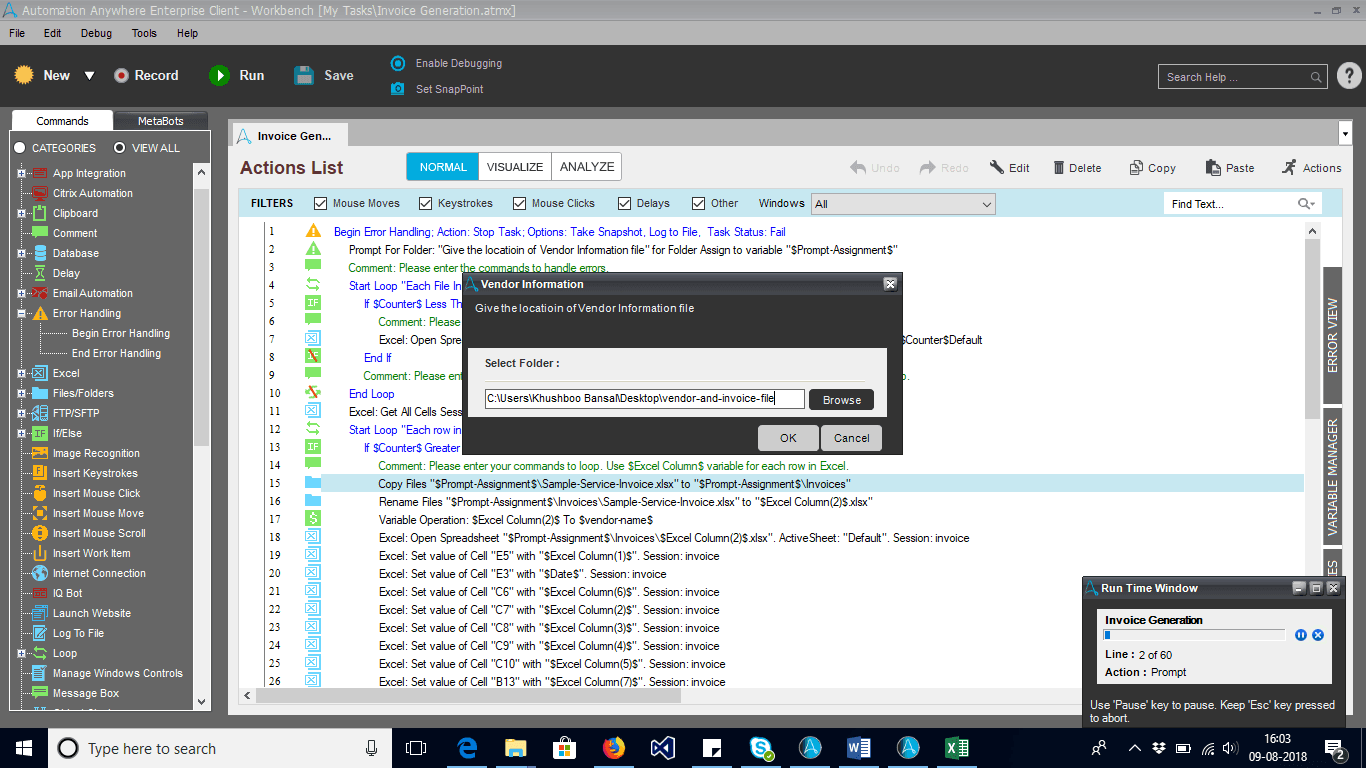Select the VIEW ALL radio button
Viewport: 1366px width, 768px height.
click(120, 148)
